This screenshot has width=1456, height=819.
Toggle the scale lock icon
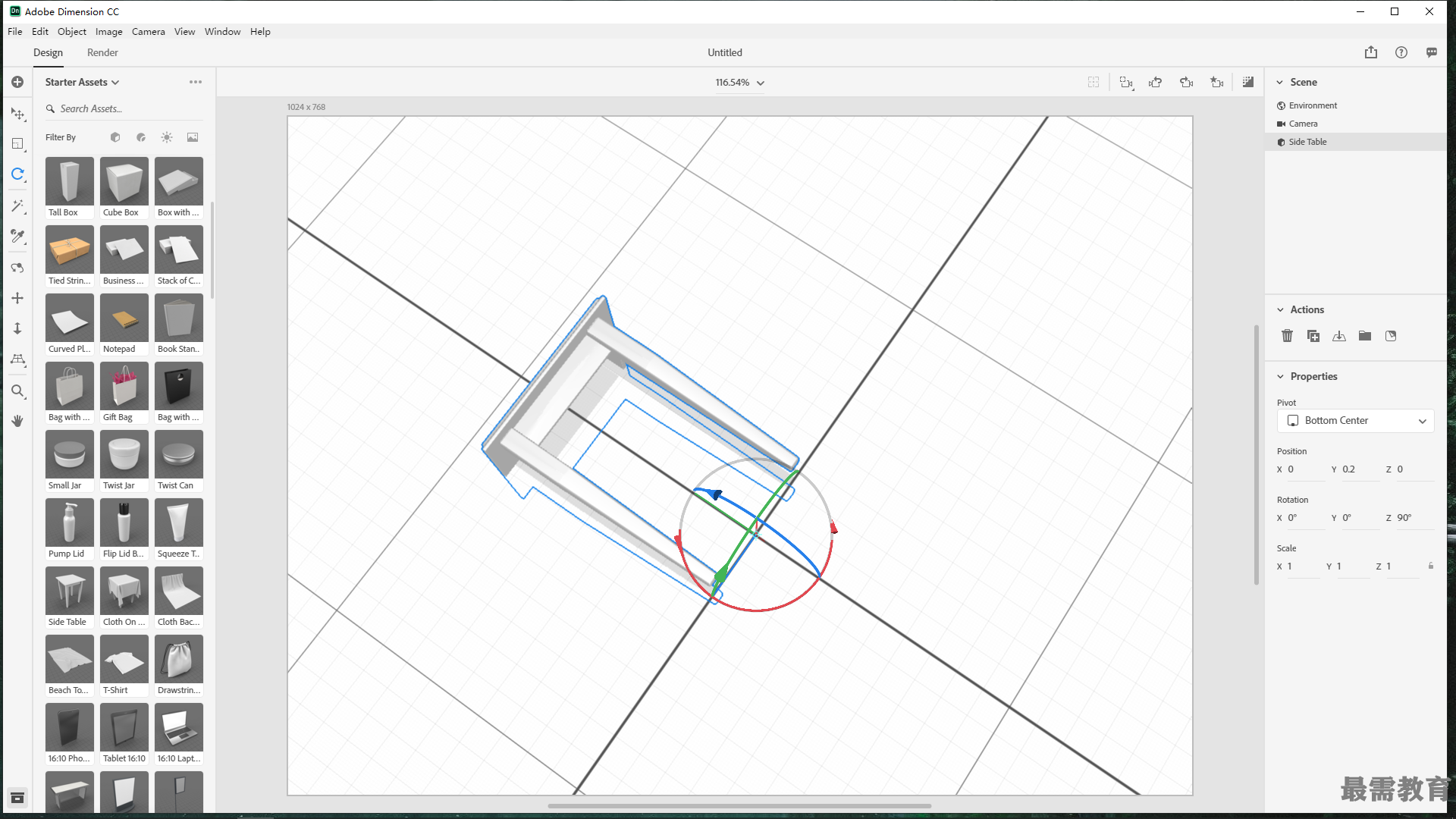pyautogui.click(x=1431, y=566)
